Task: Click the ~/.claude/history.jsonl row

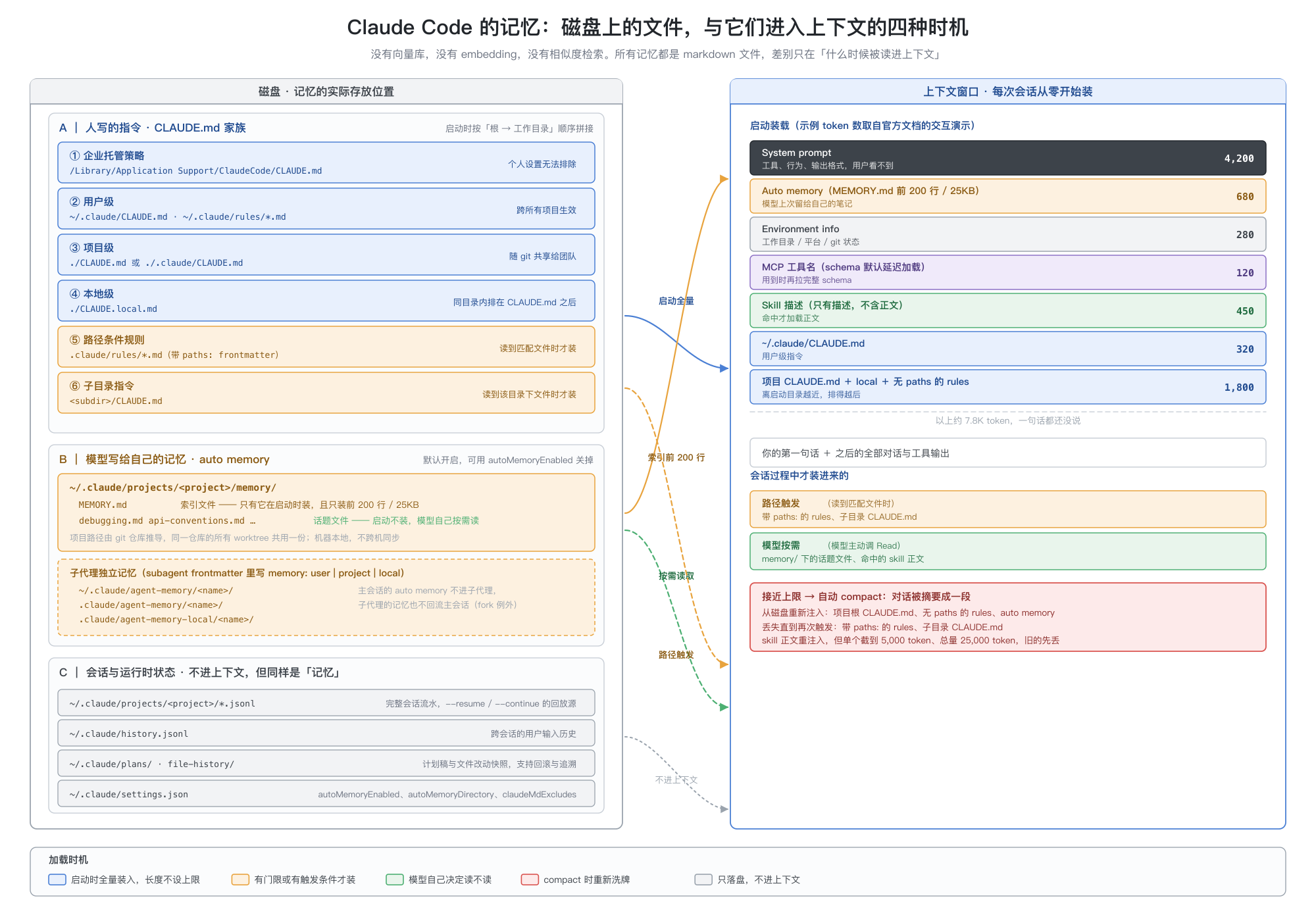Action: coord(326,733)
